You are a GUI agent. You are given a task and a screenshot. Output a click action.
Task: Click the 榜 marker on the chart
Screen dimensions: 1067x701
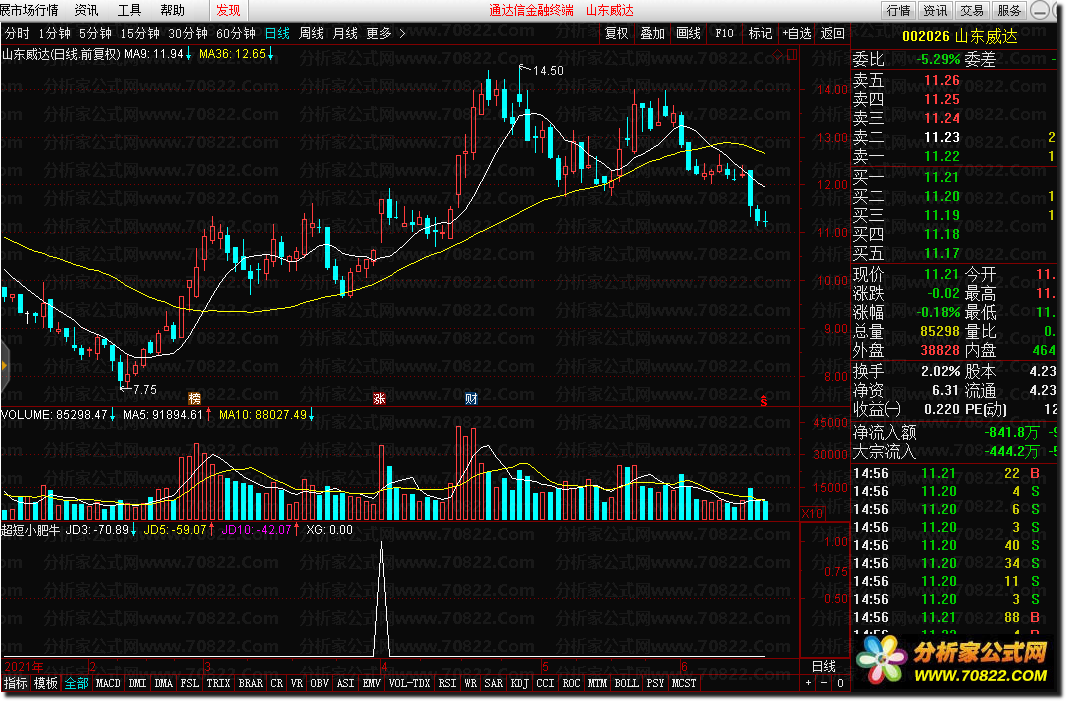click(x=195, y=398)
